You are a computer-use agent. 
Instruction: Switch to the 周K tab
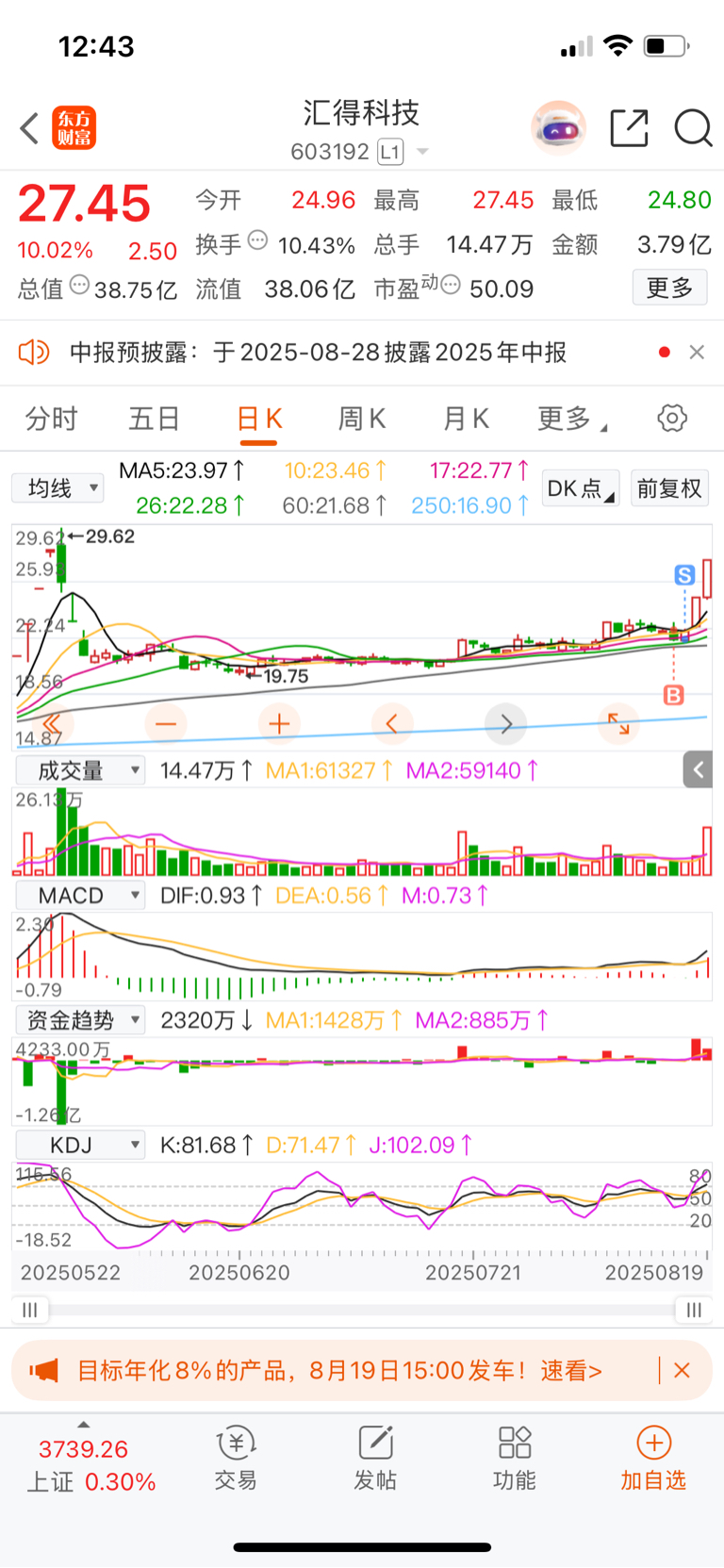(362, 419)
